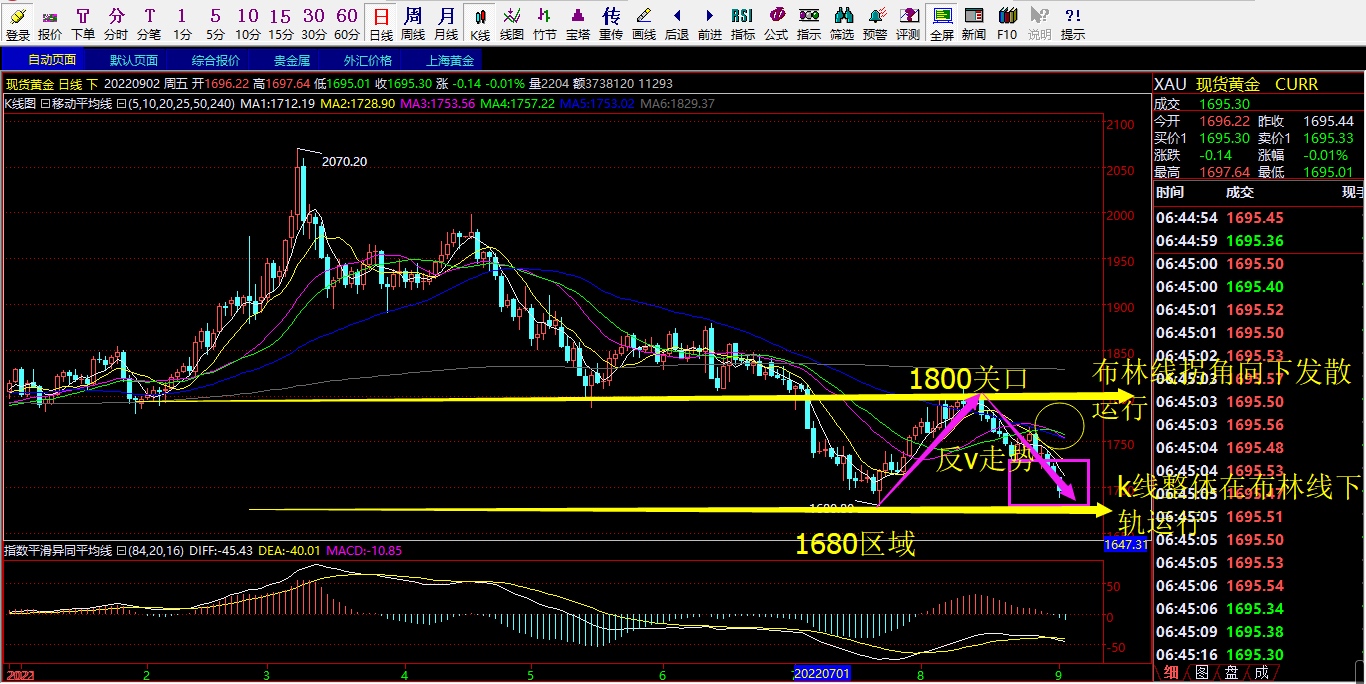Toggle 全屏 fullscreen mode
1366x684 pixels.
(941, 22)
